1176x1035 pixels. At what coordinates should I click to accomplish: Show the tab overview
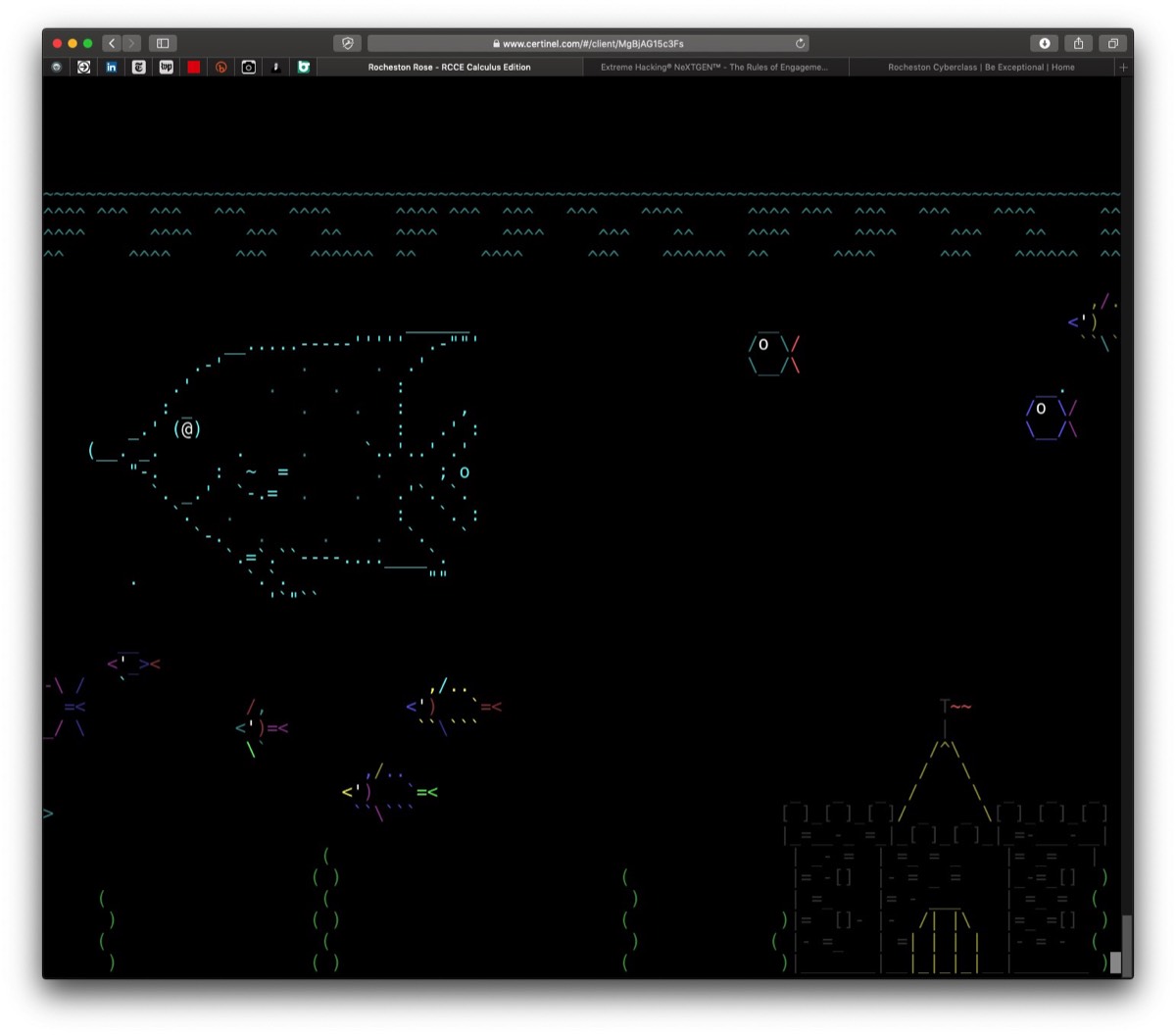[1112, 43]
